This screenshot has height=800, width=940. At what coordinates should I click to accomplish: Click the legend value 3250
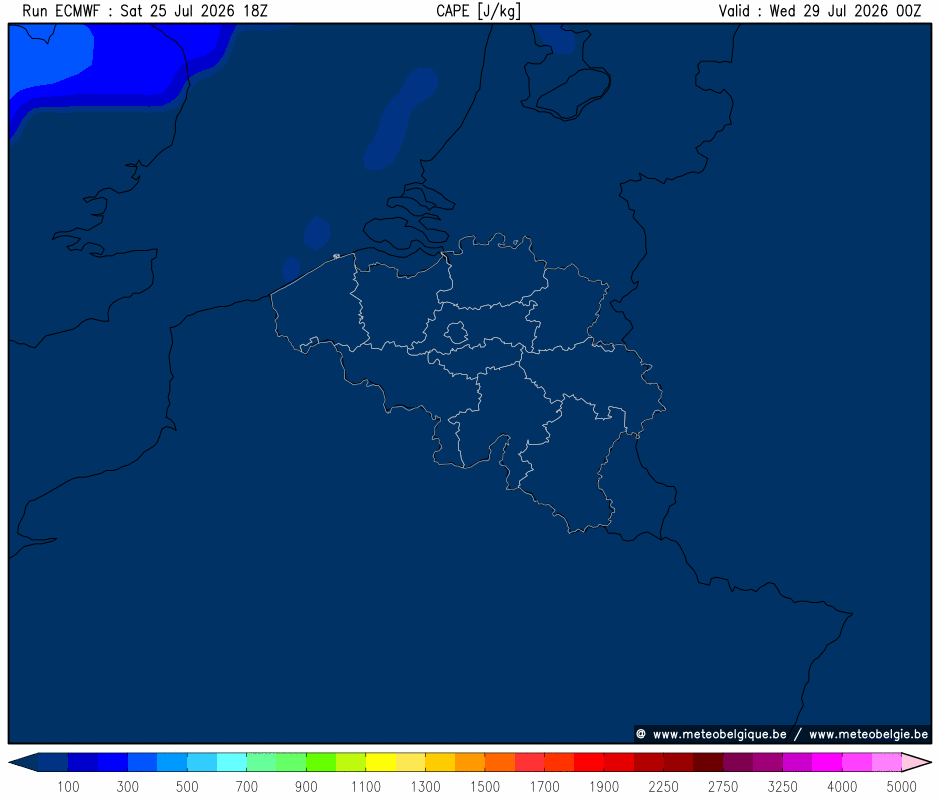782,786
